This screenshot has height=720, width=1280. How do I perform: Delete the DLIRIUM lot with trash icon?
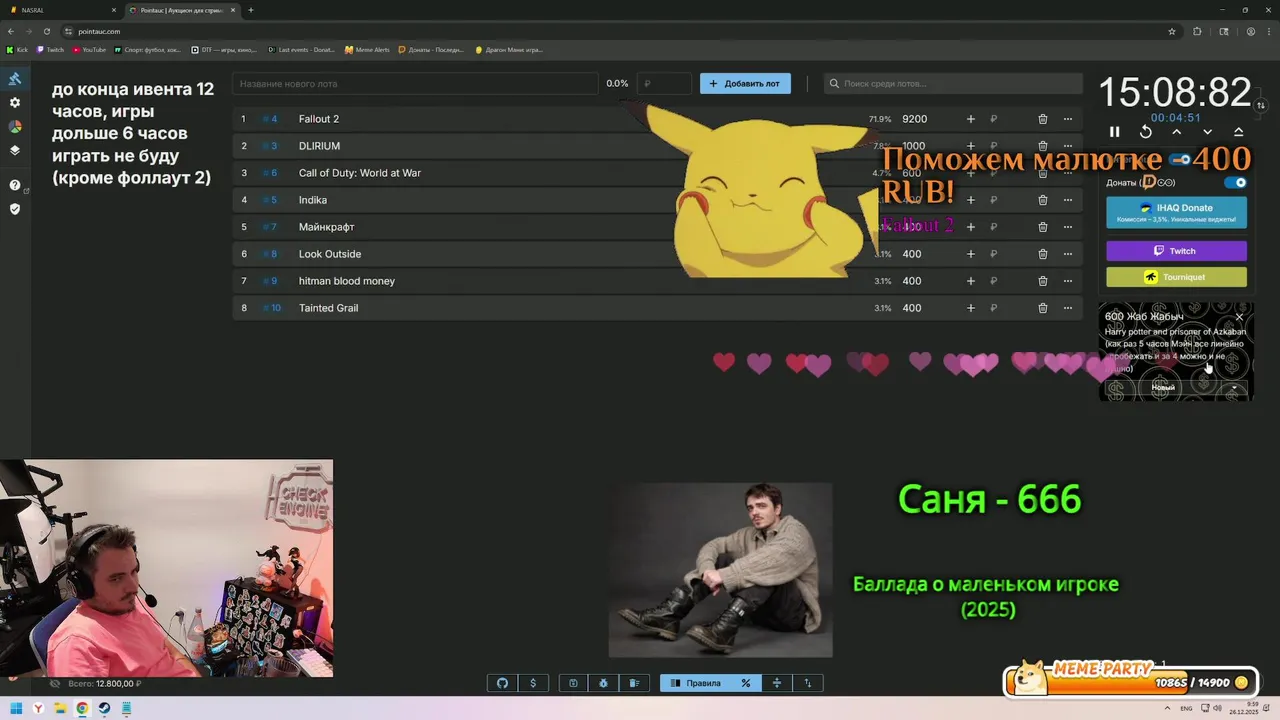tap(1042, 146)
